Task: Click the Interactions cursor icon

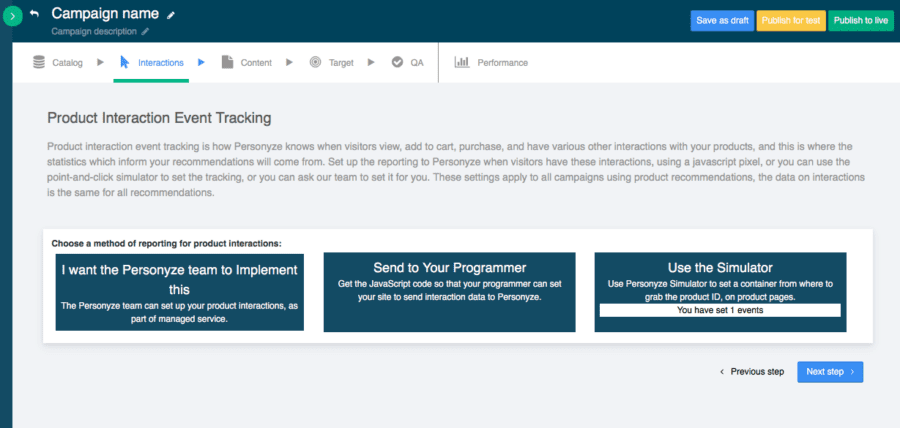Action: (x=124, y=62)
